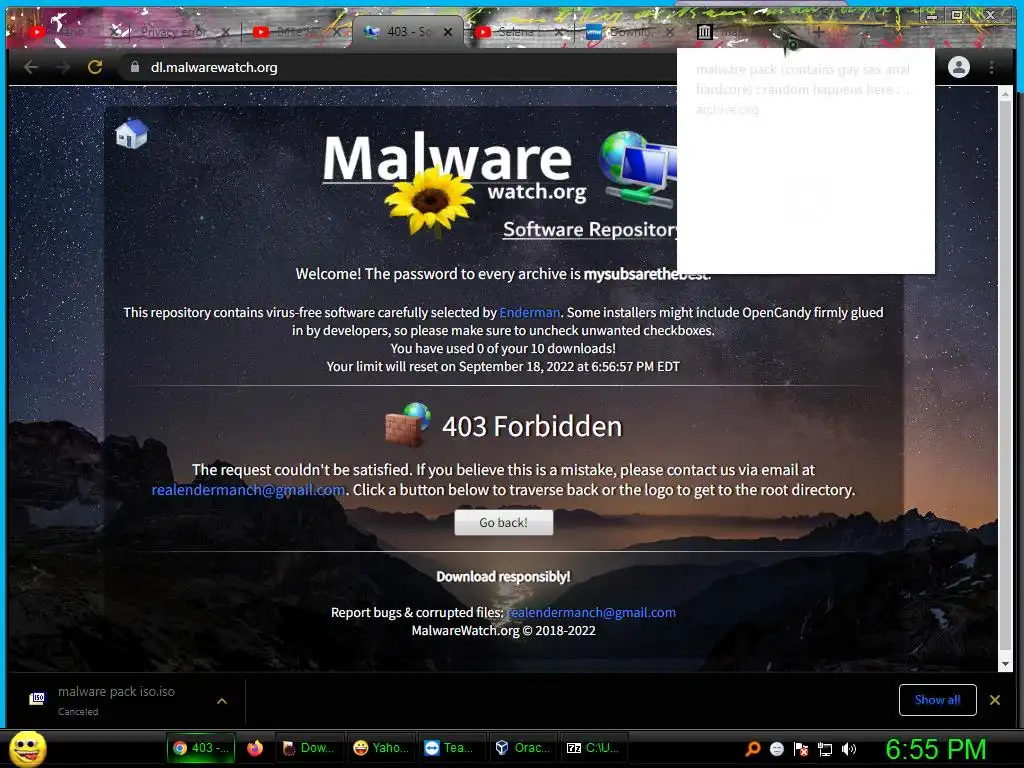Click the dl.malwarewatch.org address bar
This screenshot has height=768, width=1024.
tap(398, 67)
